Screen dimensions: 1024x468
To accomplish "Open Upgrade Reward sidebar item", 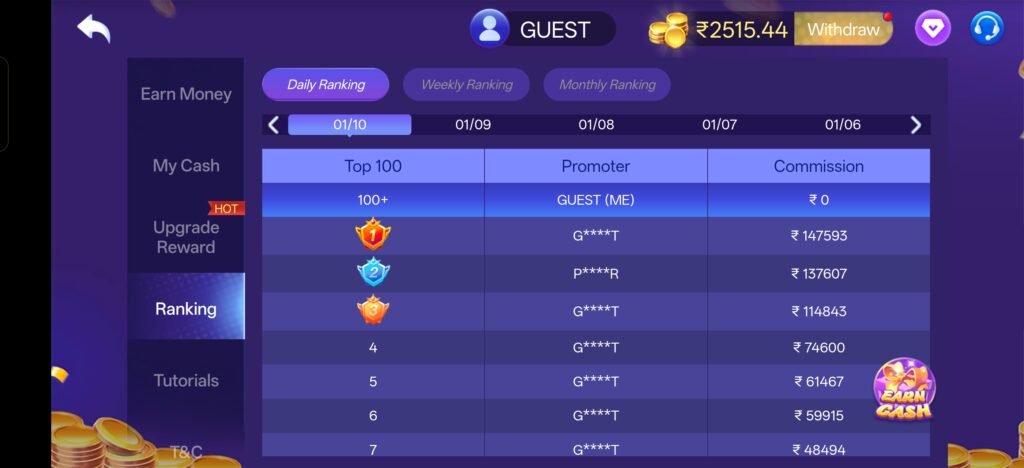I will [186, 237].
